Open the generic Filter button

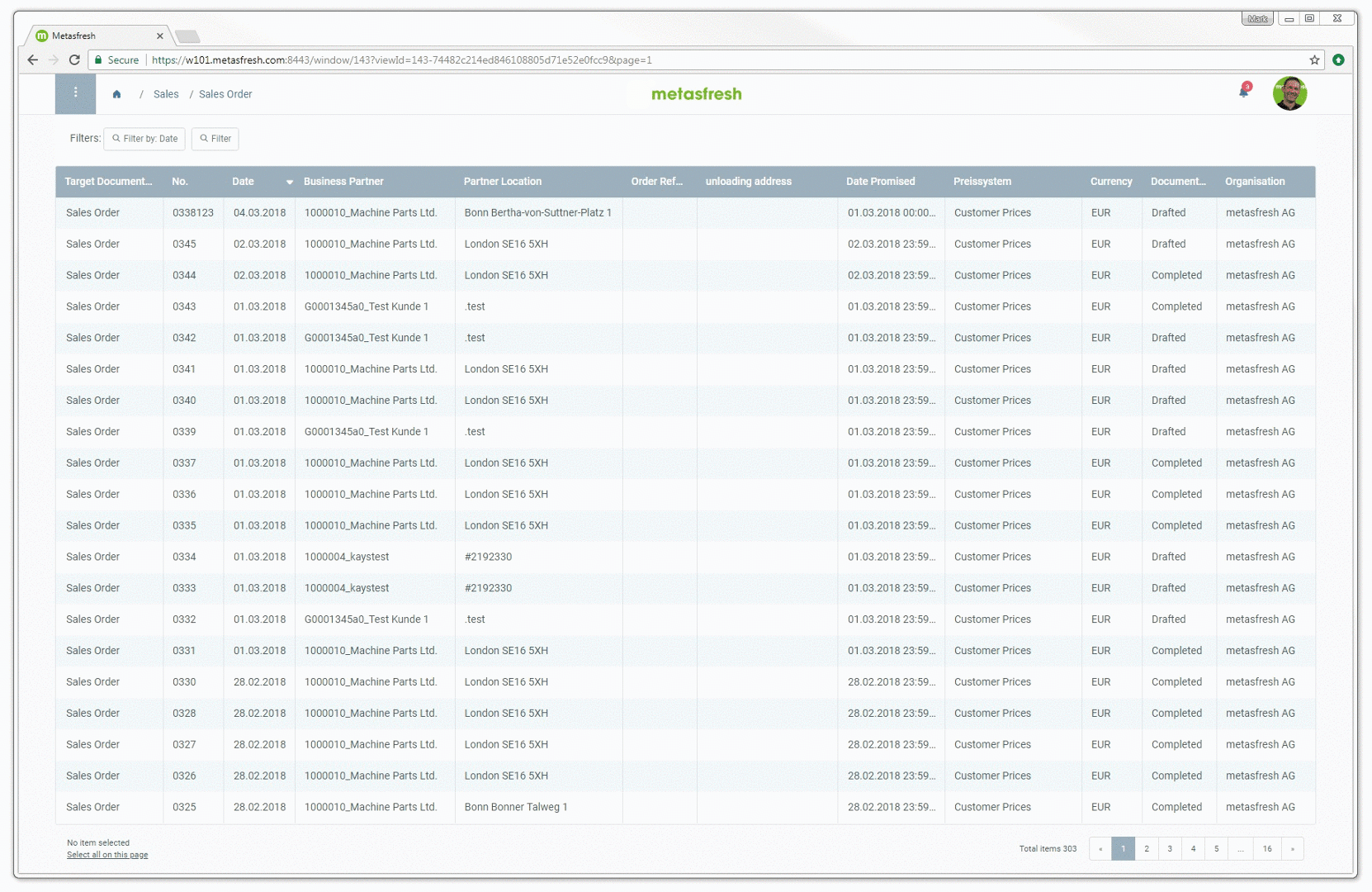tap(215, 139)
